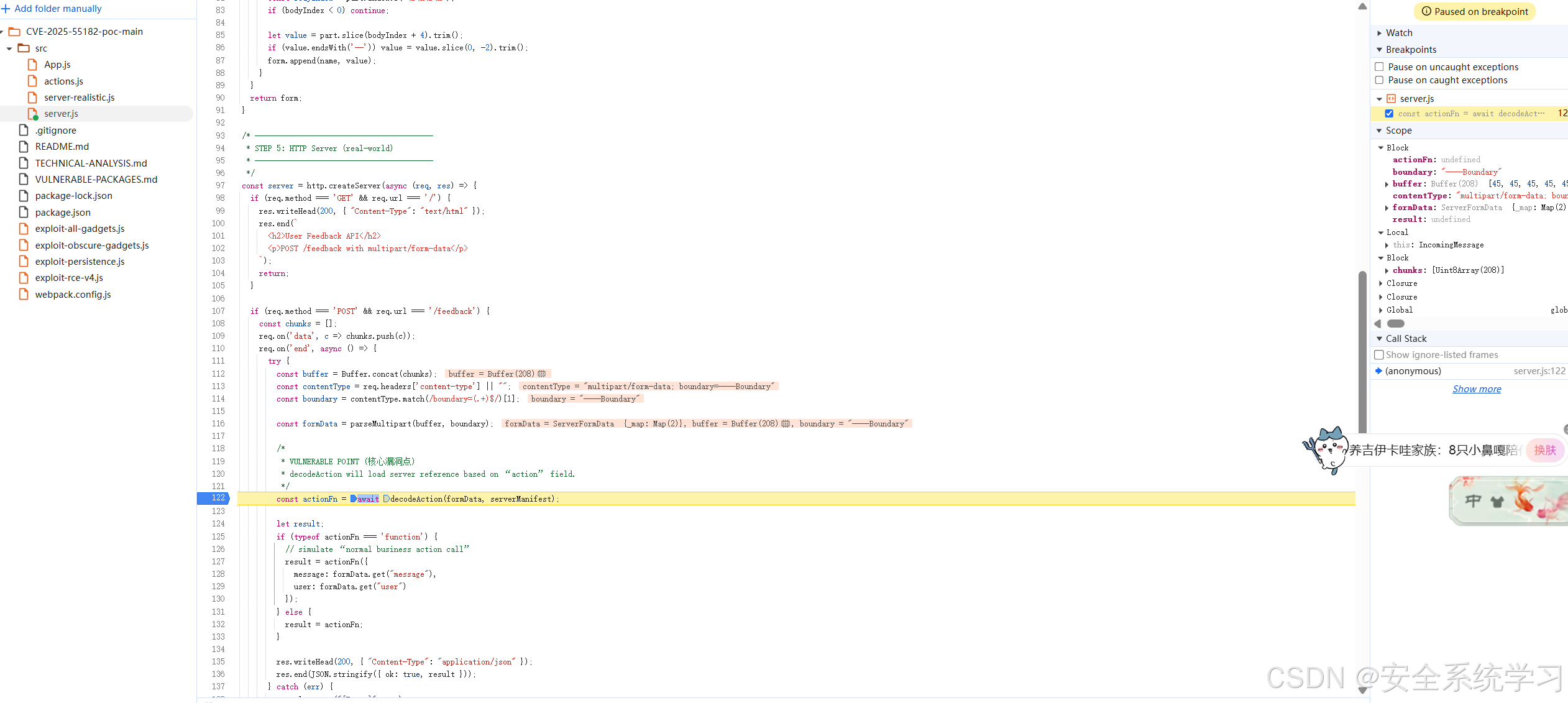
Task: Click the Show more link
Action: coord(1476,389)
